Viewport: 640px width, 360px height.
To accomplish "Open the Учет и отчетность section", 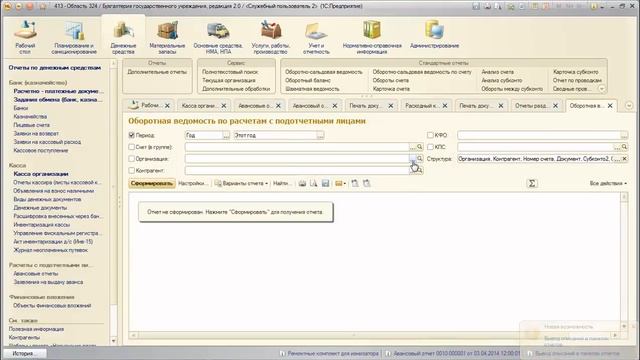I will (x=316, y=37).
